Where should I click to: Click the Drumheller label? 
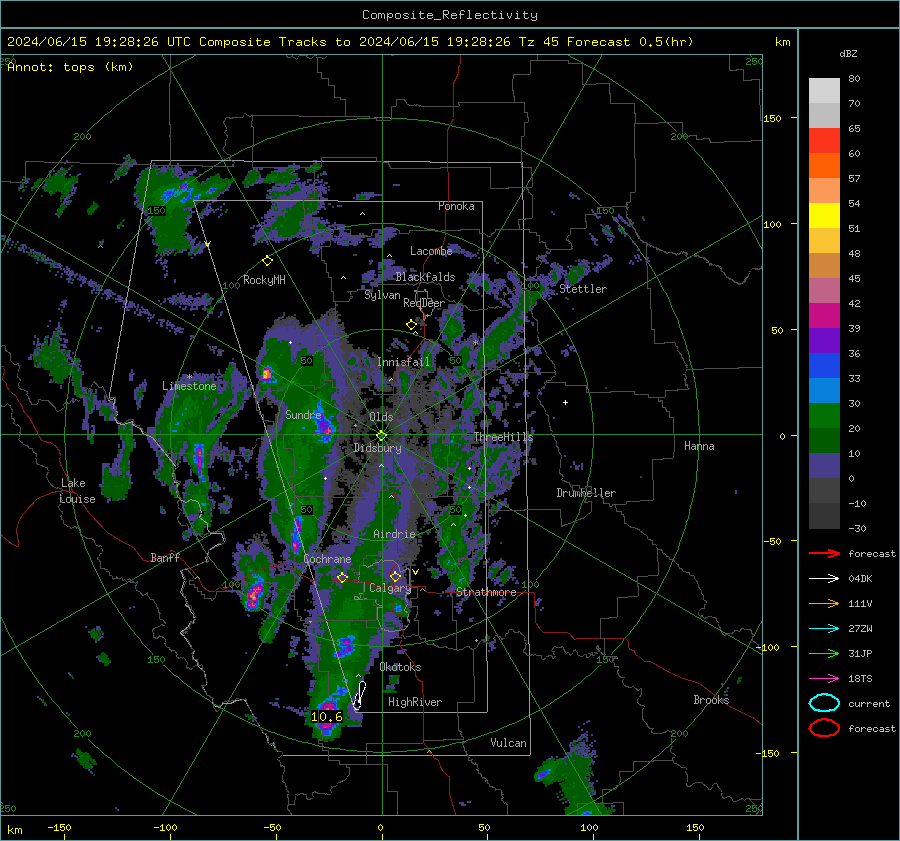pyautogui.click(x=586, y=493)
